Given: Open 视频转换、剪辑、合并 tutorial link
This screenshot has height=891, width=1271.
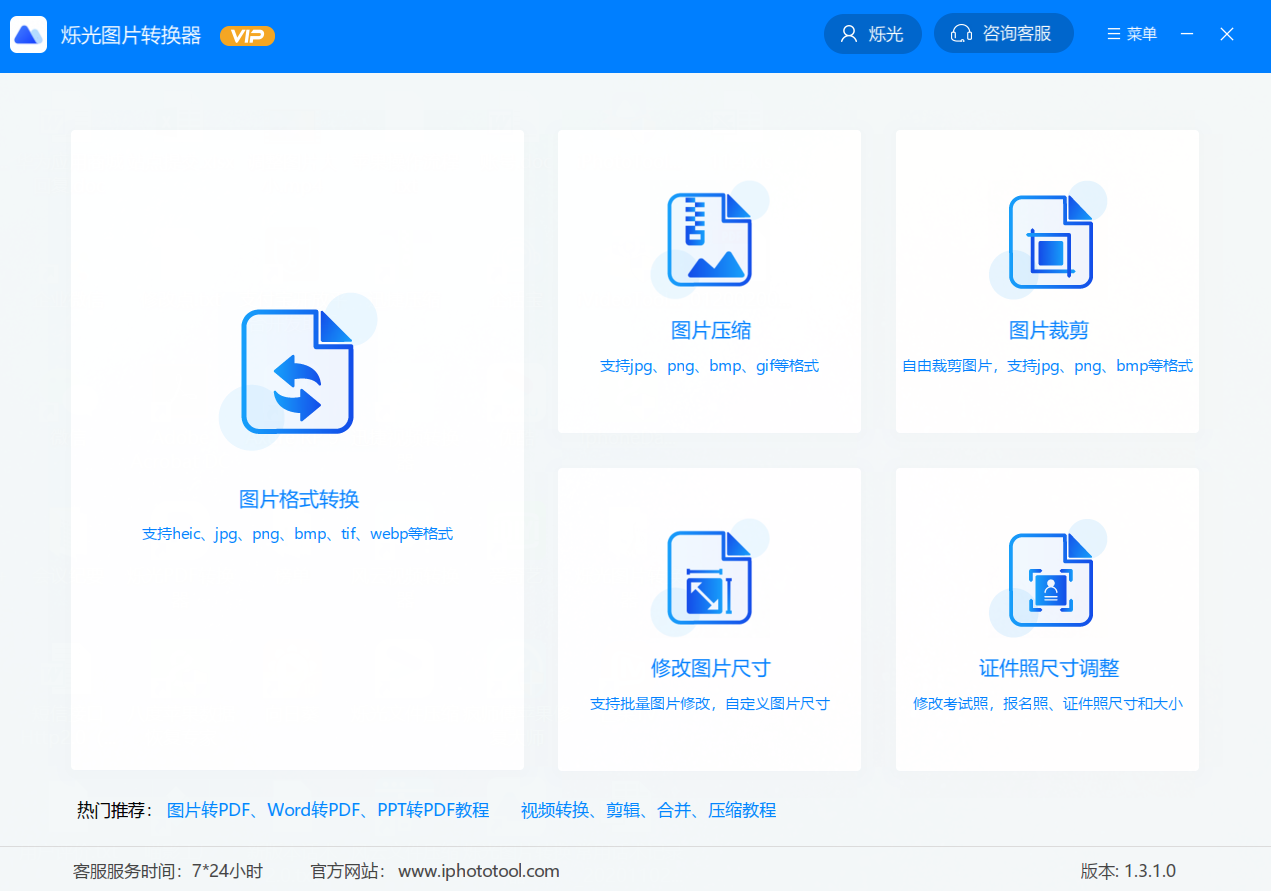Looking at the screenshot, I should coord(648,810).
